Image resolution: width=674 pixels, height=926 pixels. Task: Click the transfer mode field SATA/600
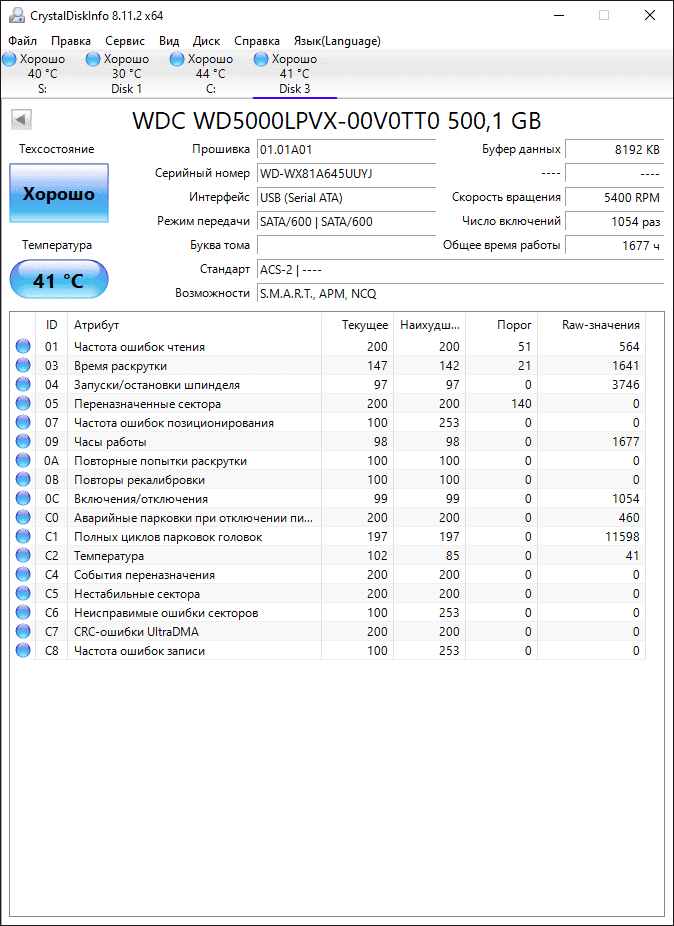tap(346, 221)
